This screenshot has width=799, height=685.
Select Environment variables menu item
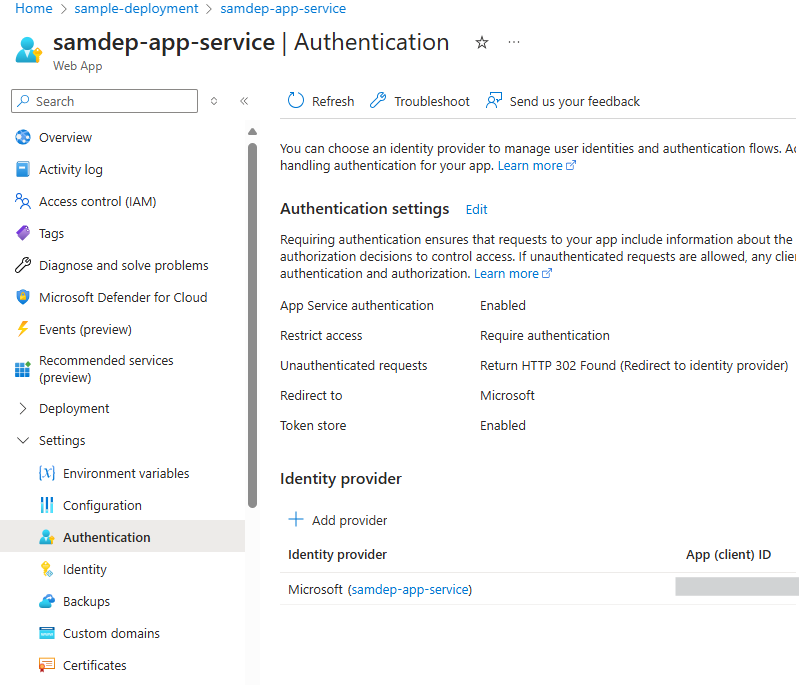tap(126, 473)
